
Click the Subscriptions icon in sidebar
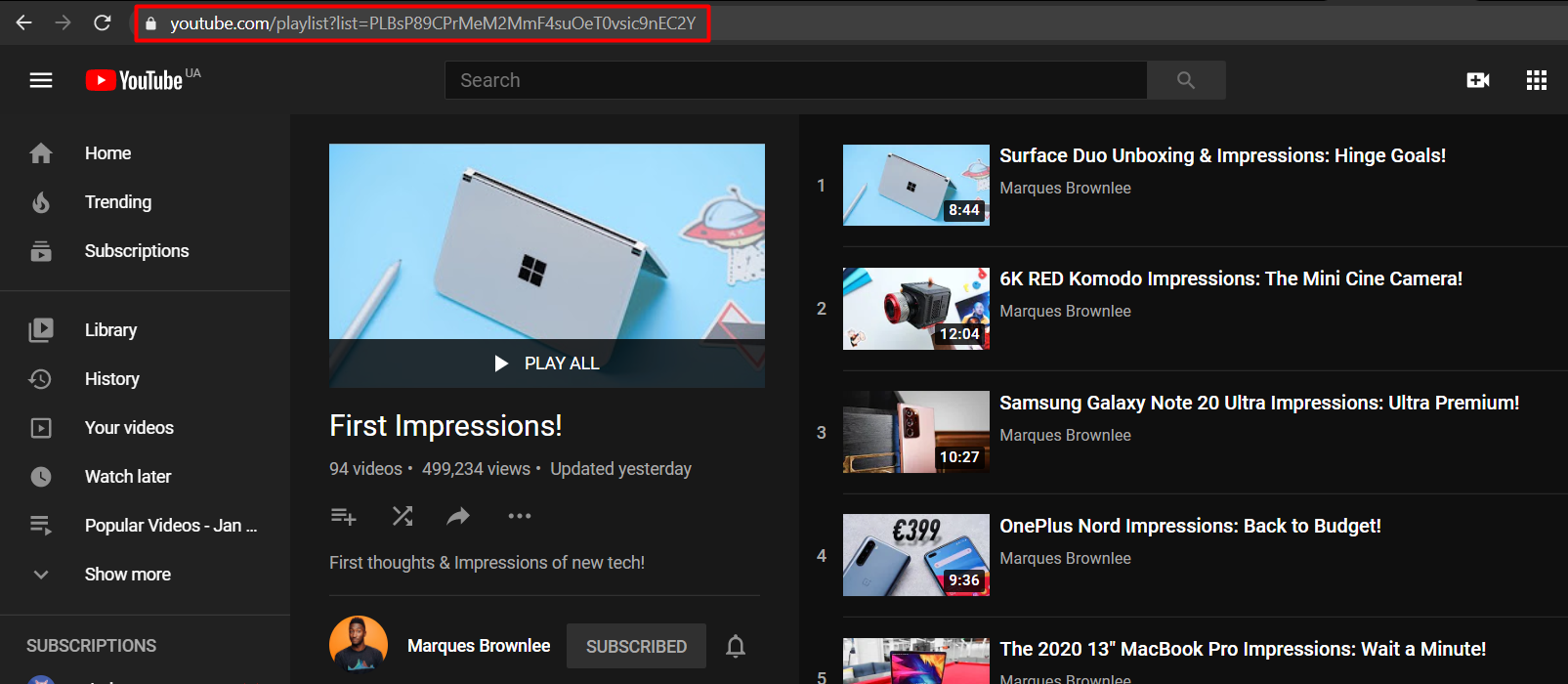41,251
